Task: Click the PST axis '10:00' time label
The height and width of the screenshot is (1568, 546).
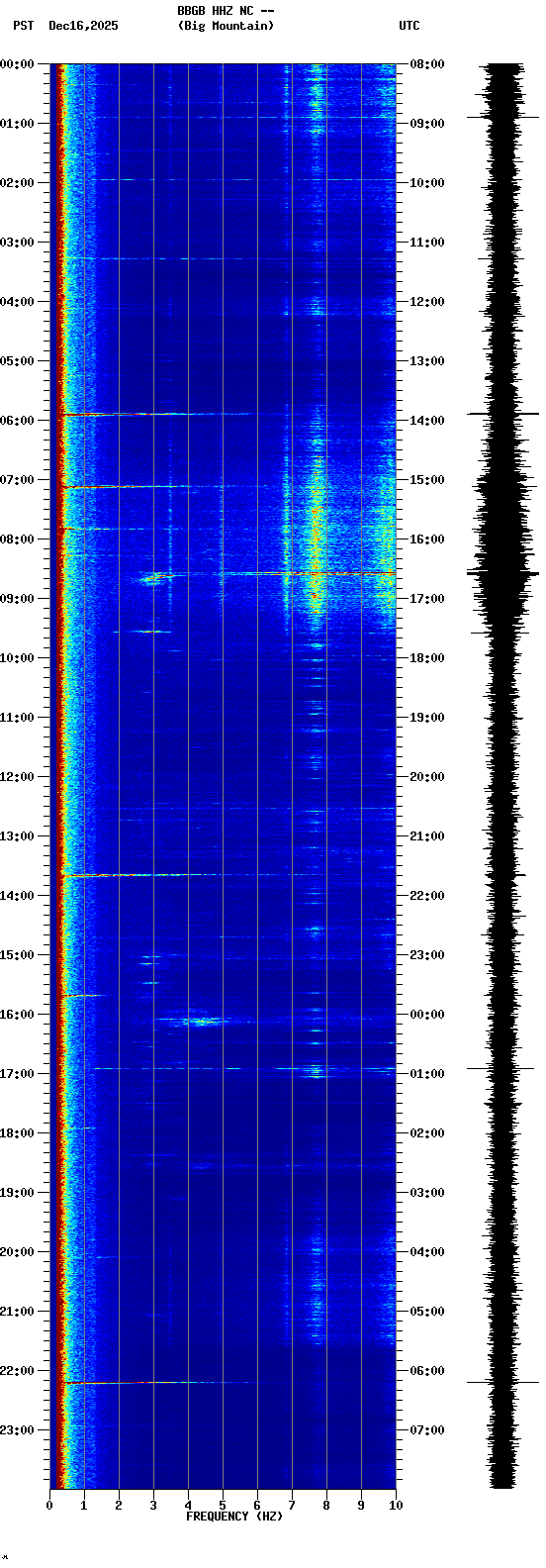Action: pos(18,658)
